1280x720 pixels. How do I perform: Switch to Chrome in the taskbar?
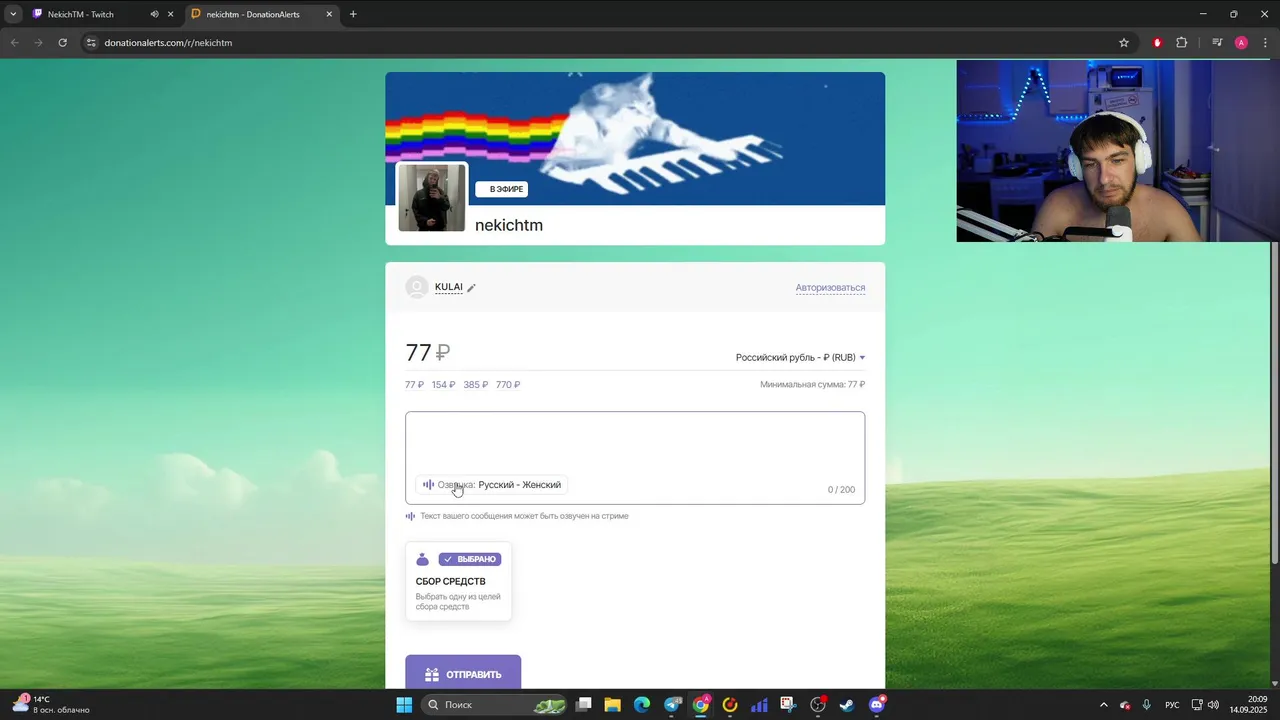pos(701,705)
